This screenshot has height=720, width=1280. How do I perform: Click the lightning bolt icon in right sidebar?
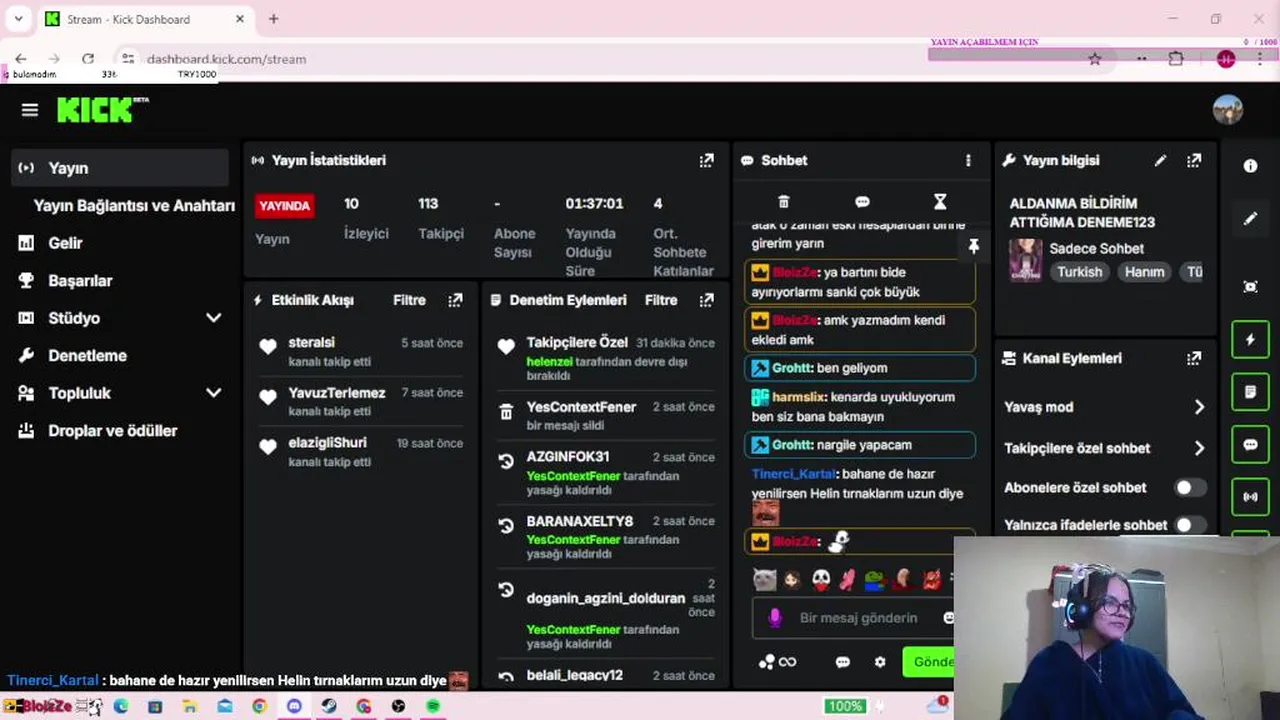pyautogui.click(x=1250, y=340)
